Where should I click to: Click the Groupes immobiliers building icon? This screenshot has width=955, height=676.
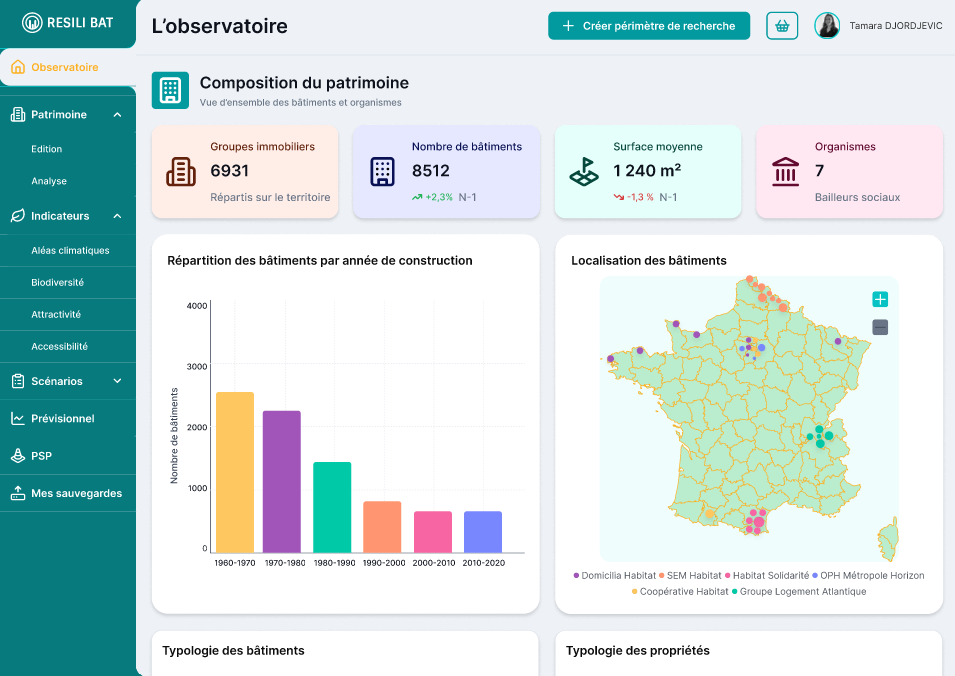tap(181, 172)
